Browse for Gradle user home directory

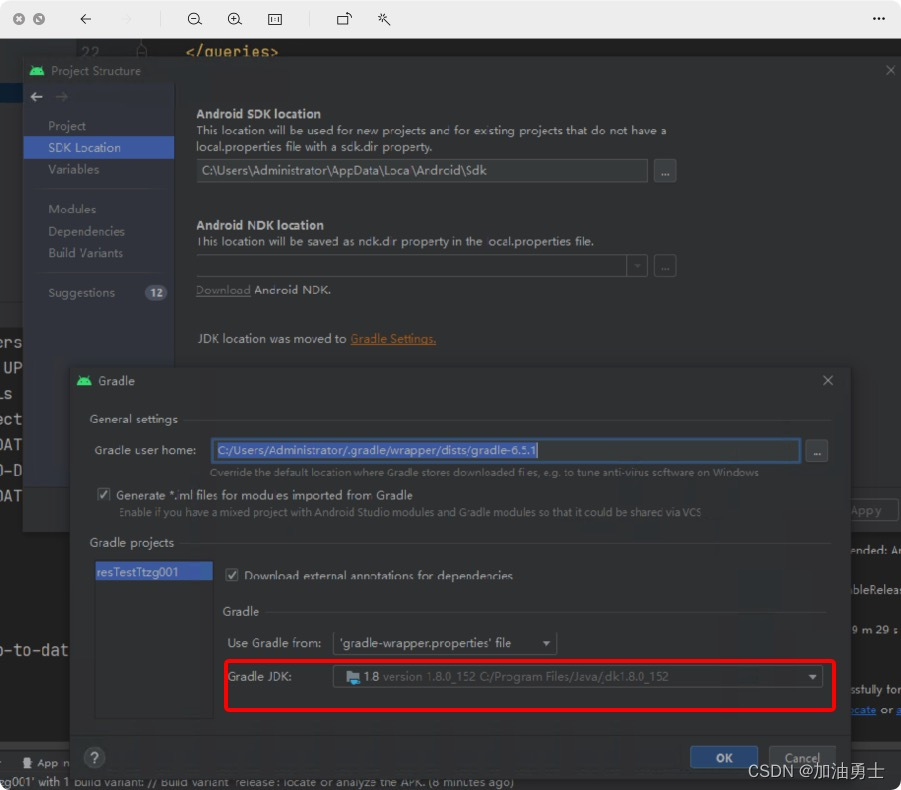point(817,451)
